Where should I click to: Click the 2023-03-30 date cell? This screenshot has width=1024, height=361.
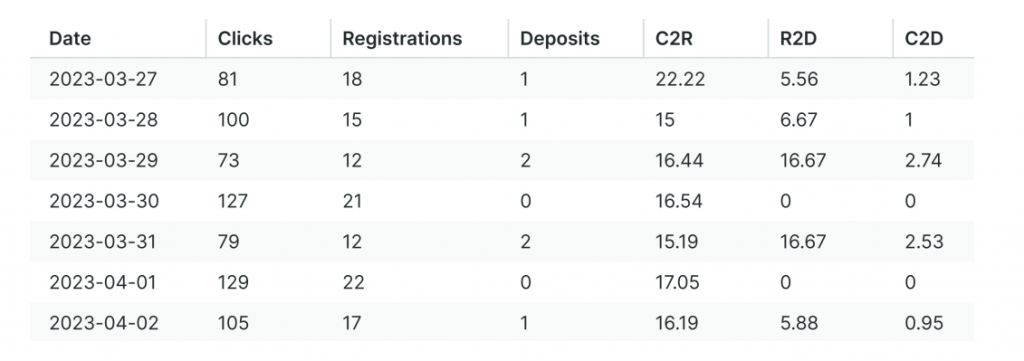(x=104, y=201)
